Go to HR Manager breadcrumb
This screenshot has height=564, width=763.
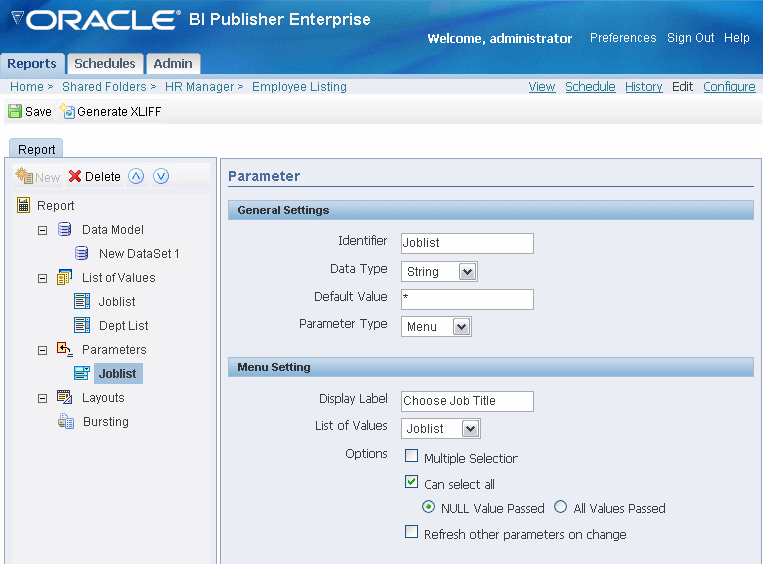point(200,87)
